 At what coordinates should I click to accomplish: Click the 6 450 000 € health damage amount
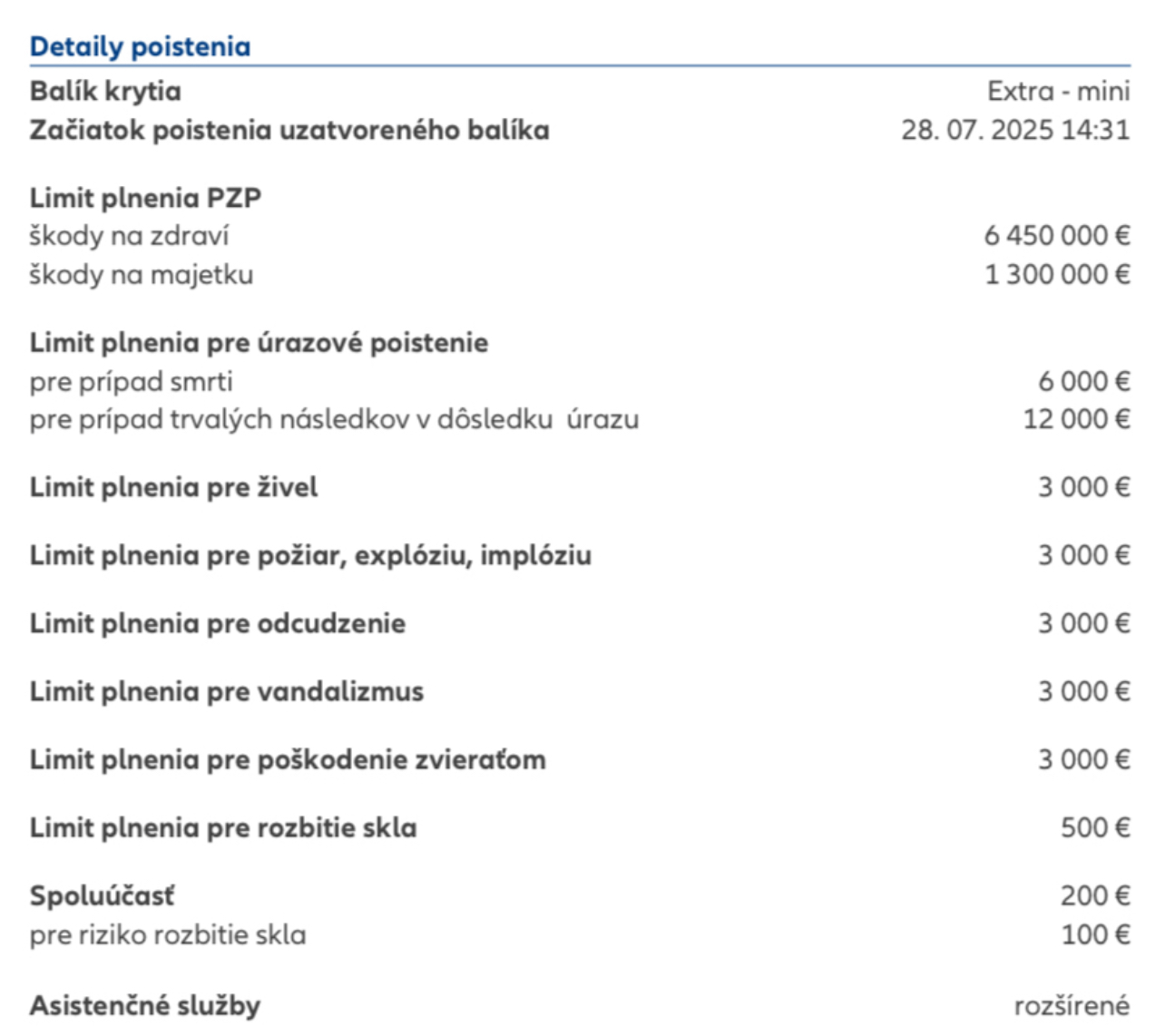point(1057,236)
